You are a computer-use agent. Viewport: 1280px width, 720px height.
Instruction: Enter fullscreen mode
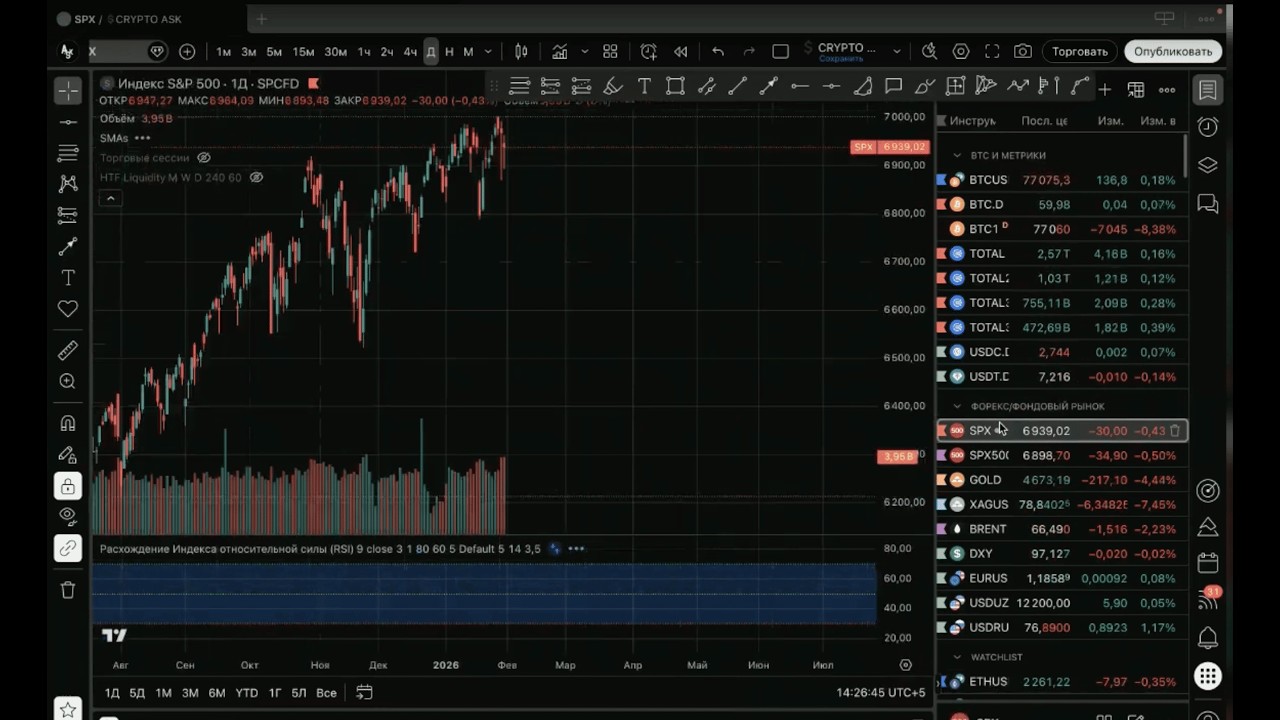992,51
